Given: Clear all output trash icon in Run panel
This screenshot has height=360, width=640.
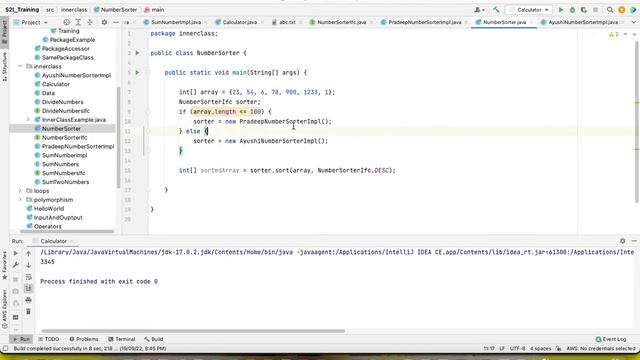Looking at the screenshot, I should click(28, 312).
